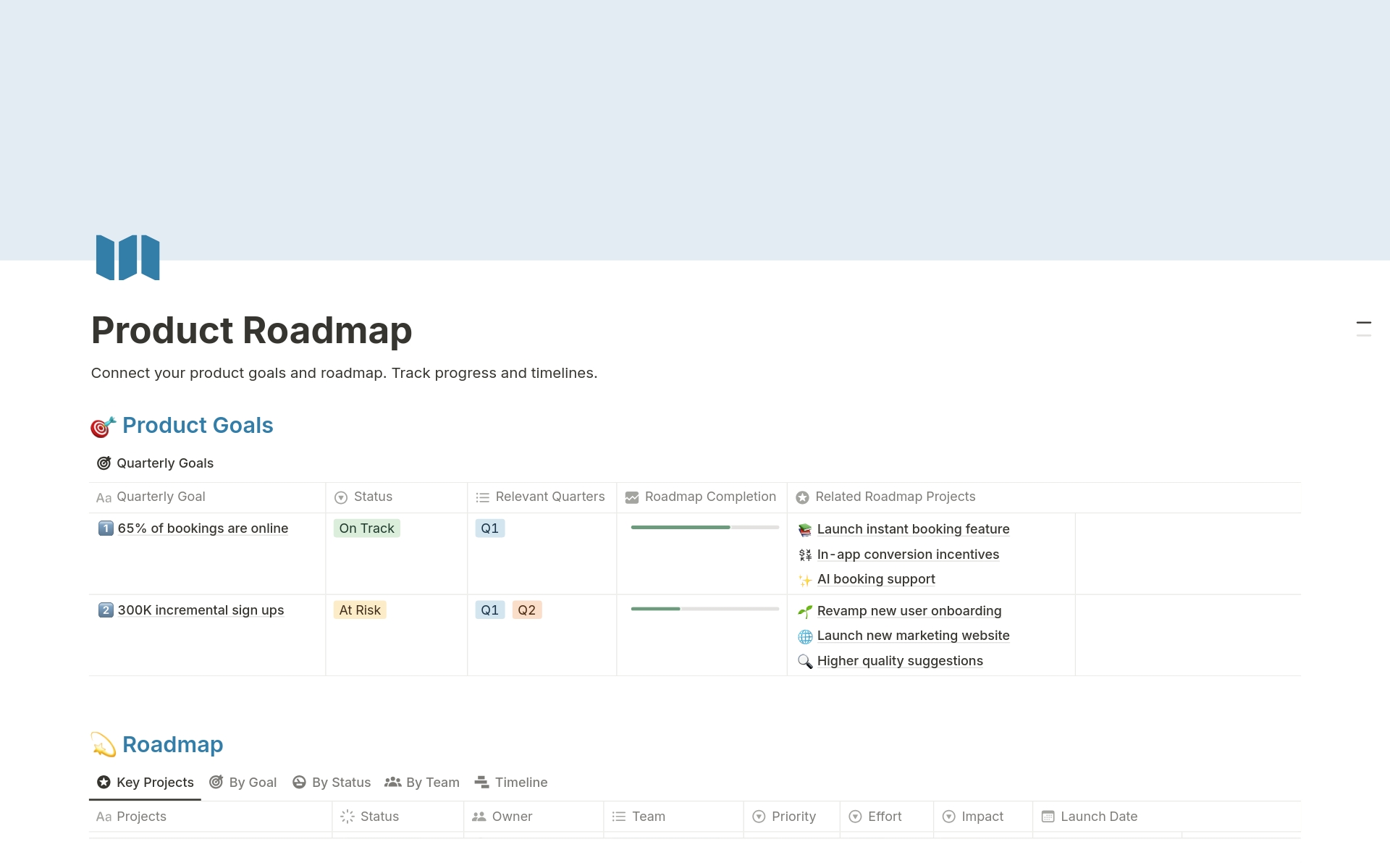Click the magnifying glass icon beside Higher quality suggestions

tap(804, 662)
